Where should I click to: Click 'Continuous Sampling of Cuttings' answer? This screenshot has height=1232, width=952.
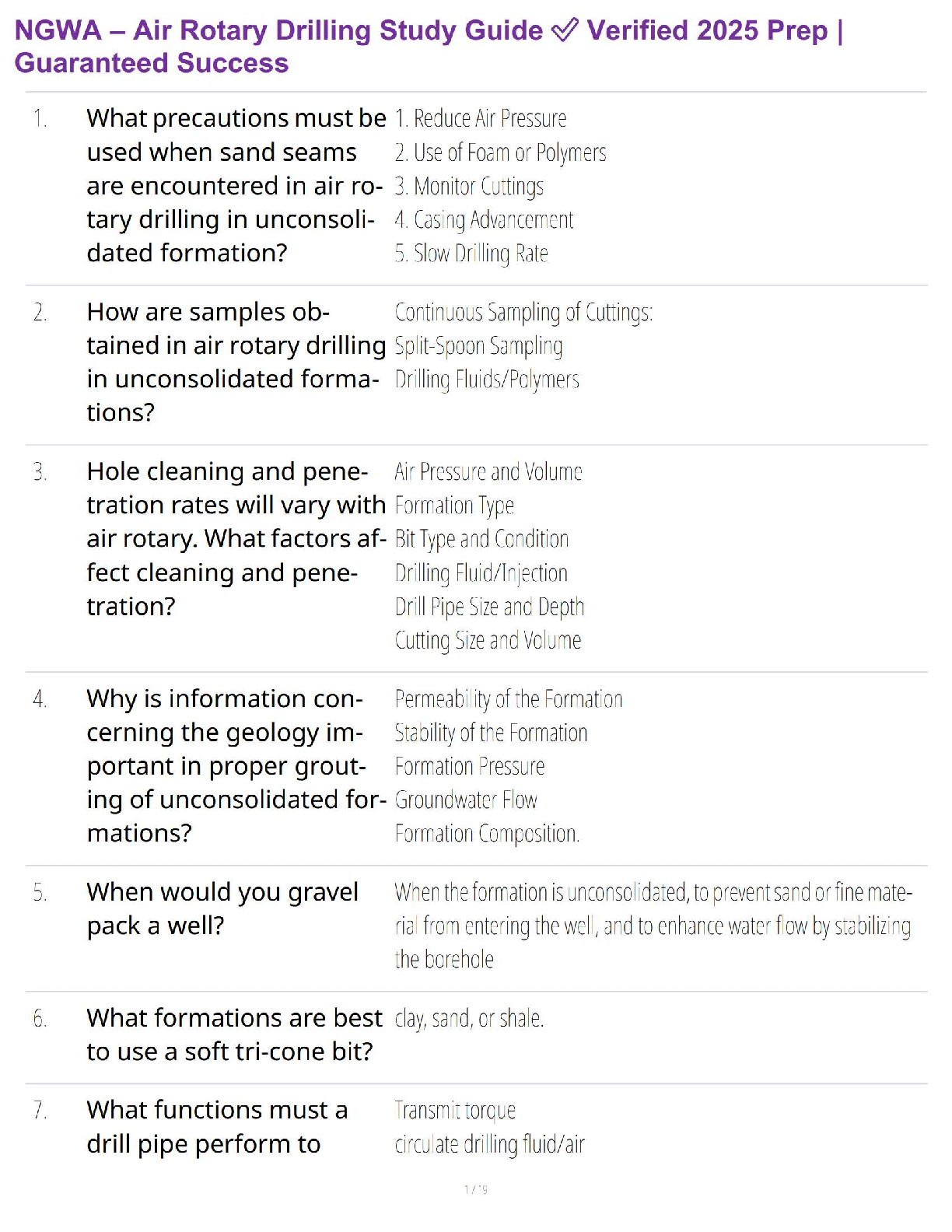coord(523,313)
